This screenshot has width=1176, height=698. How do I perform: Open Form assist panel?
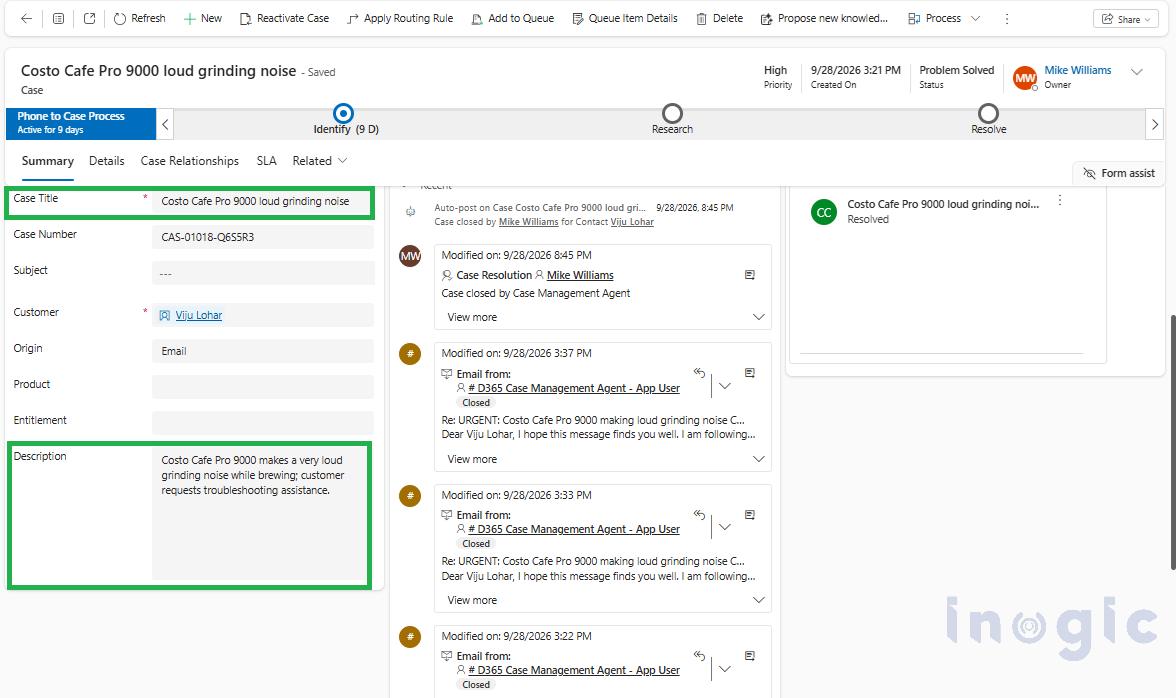[1118, 173]
